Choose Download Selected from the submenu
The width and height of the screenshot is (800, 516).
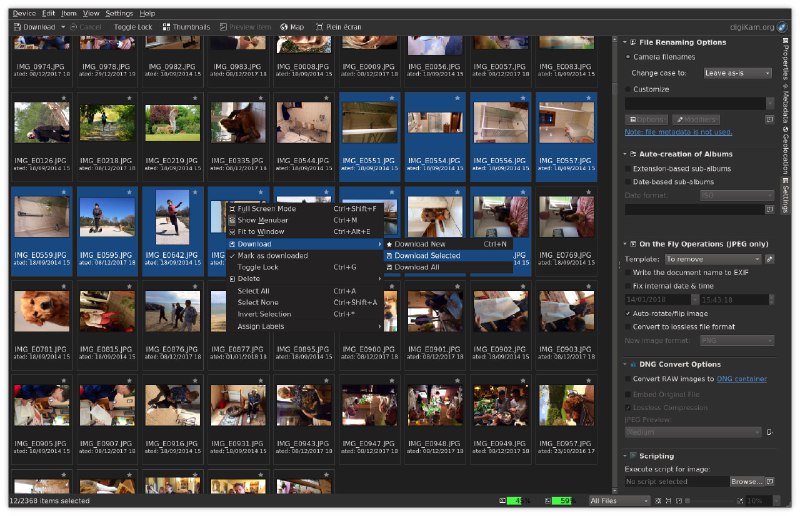coord(427,255)
